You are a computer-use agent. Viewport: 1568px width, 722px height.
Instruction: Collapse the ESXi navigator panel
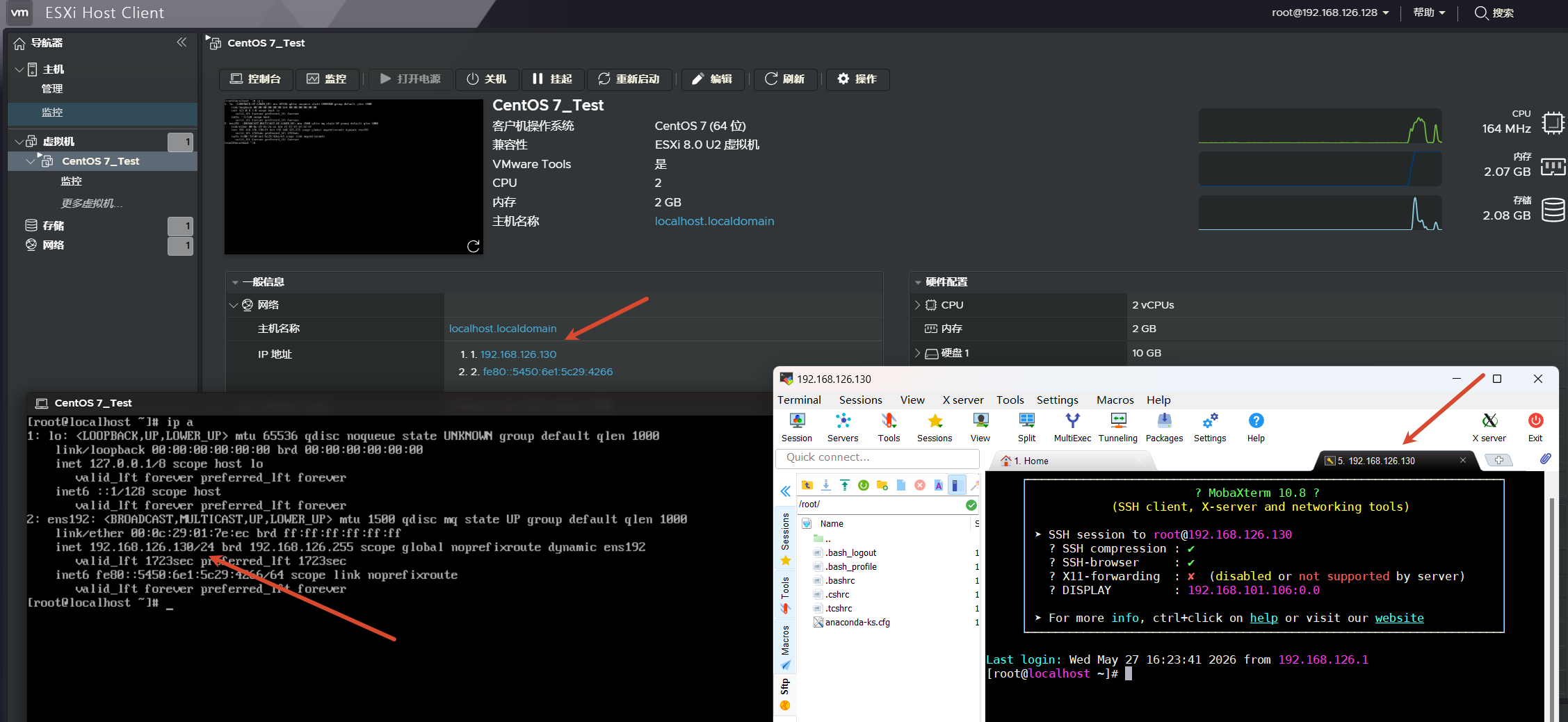coord(181,42)
